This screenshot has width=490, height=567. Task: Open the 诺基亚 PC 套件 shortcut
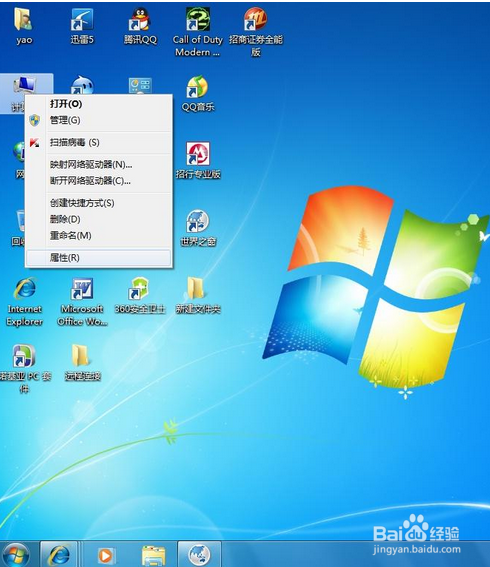tap(24, 356)
